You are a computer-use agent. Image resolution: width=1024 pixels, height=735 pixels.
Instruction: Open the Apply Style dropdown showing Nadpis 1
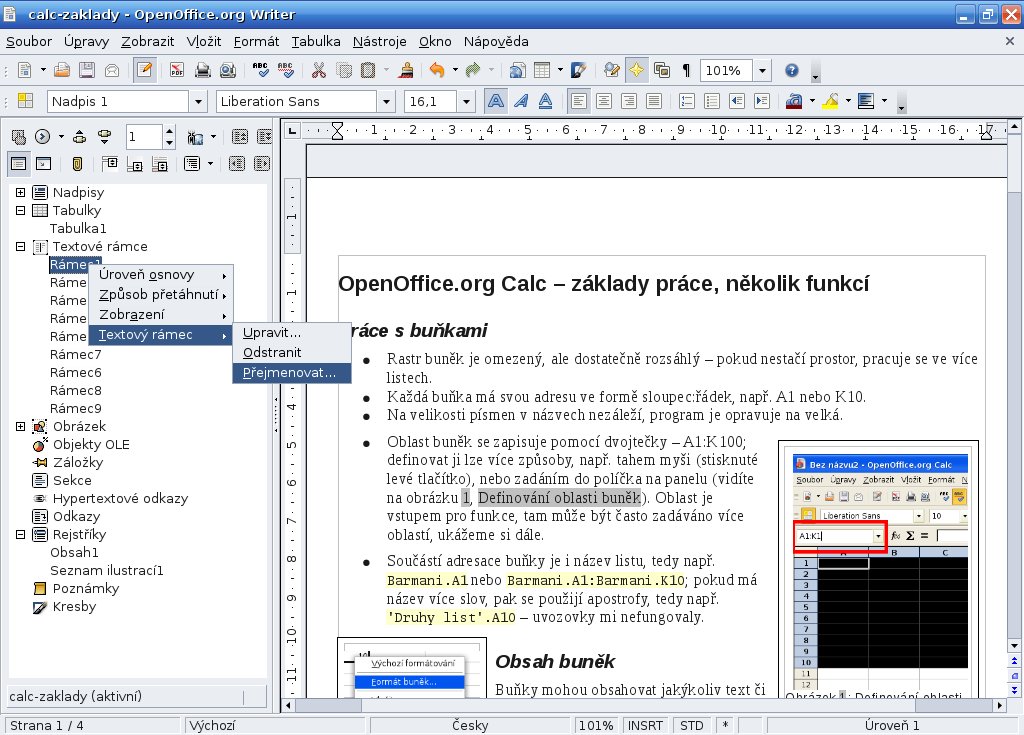pyautogui.click(x=199, y=101)
